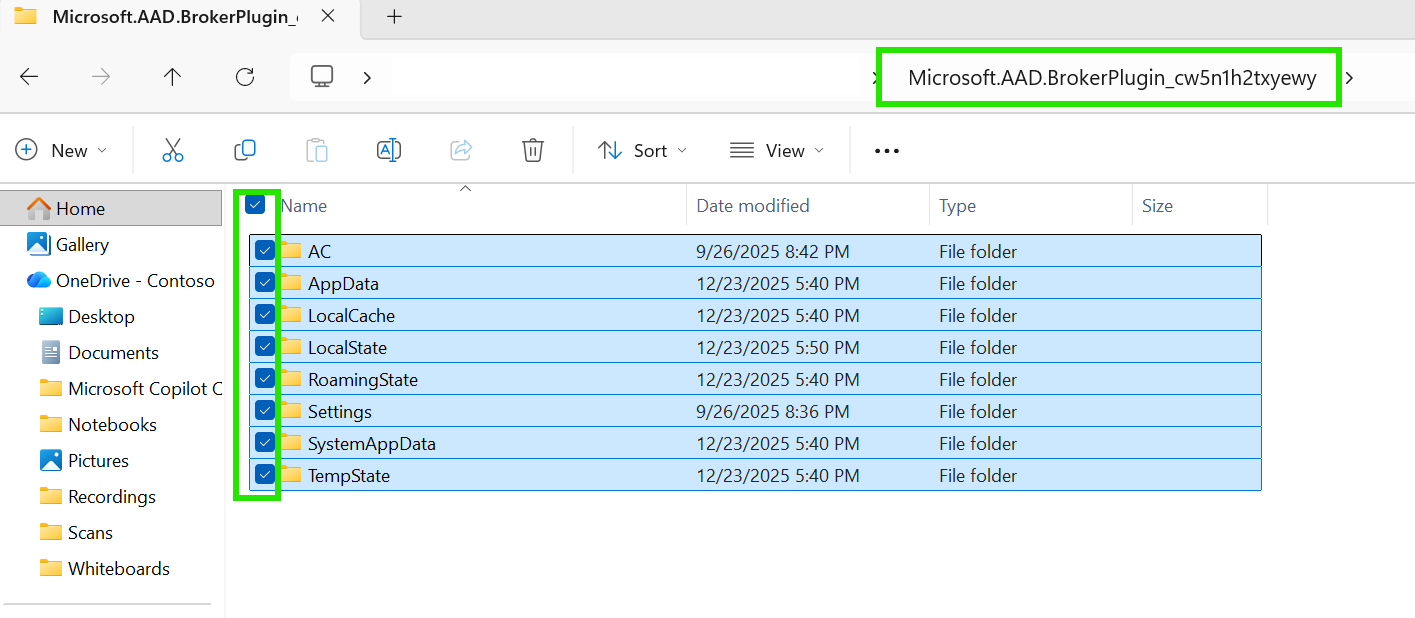Screen dimensions: 1415x618
Task: Uncheck the AppData folder checkbox
Action: [265, 283]
